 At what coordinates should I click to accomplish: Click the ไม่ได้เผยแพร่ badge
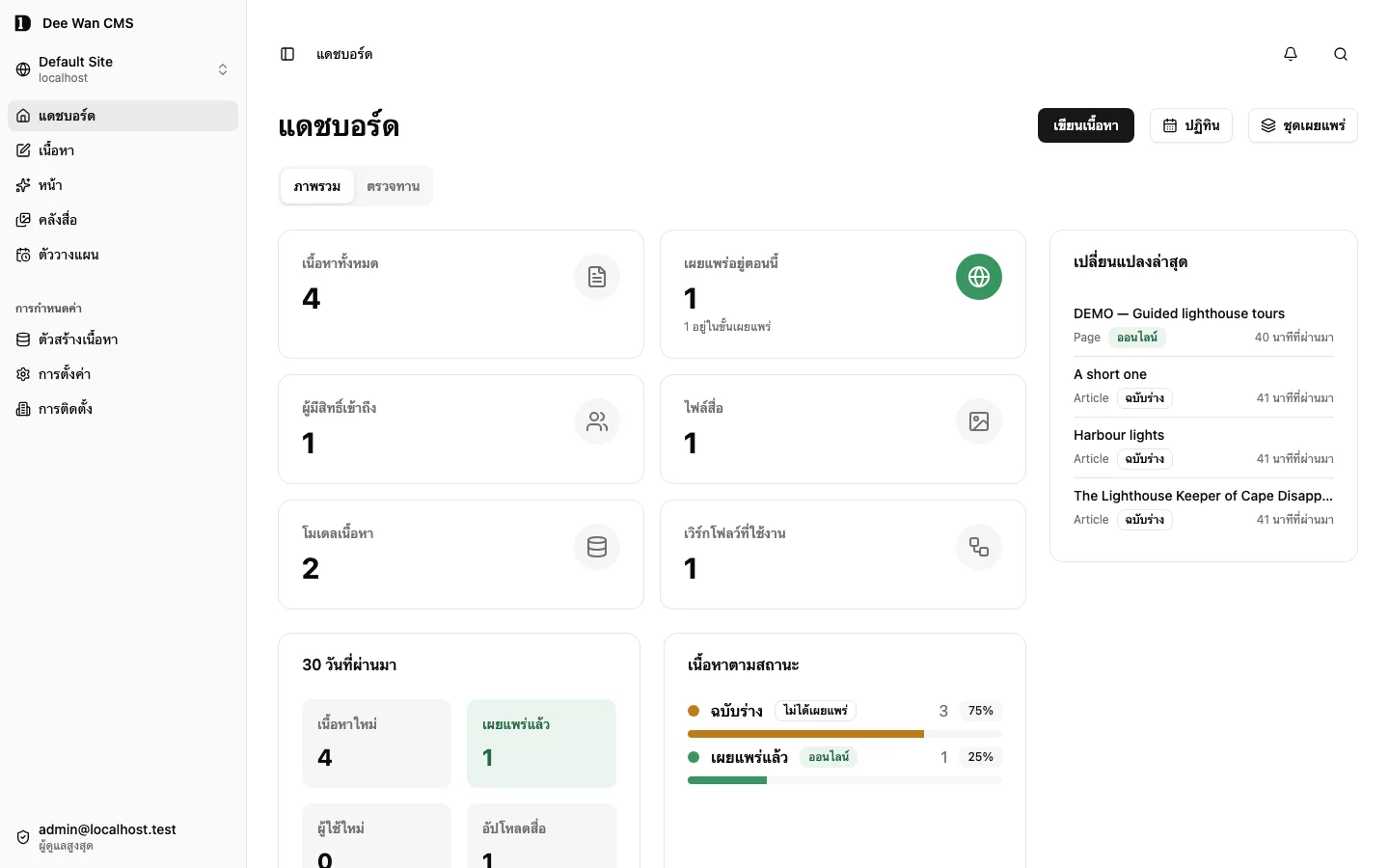tap(815, 711)
